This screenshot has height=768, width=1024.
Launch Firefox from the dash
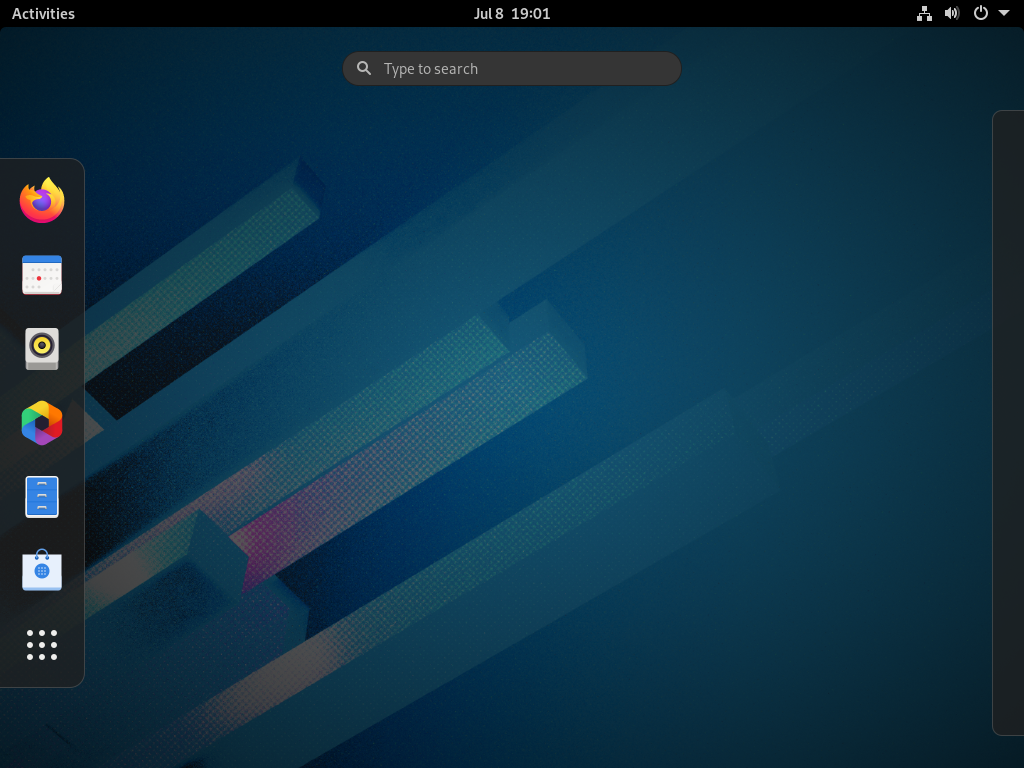coord(42,200)
